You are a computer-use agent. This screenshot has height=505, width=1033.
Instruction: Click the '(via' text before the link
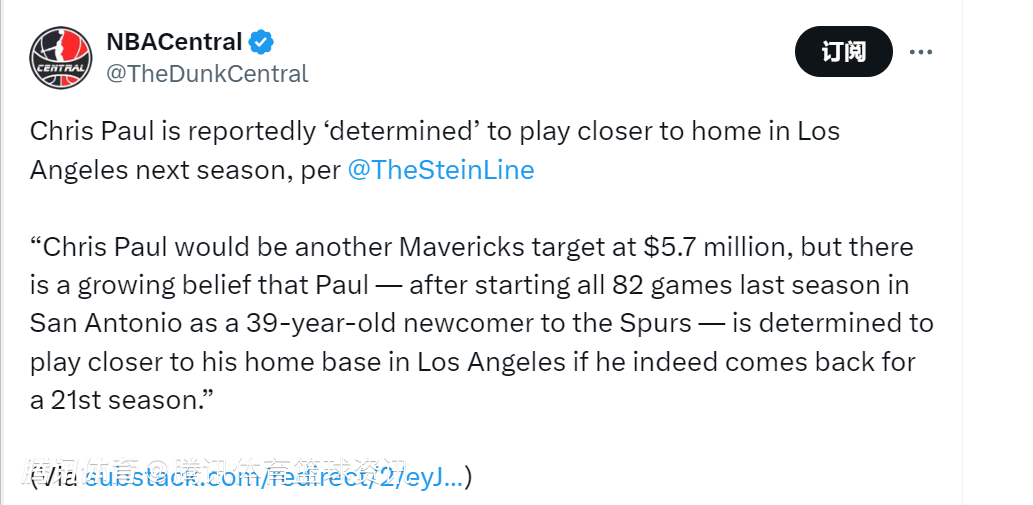coord(55,477)
